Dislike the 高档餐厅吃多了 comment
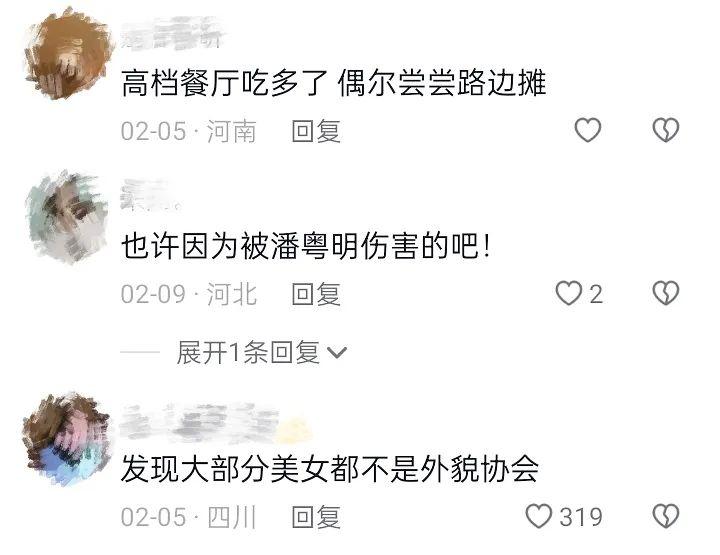Viewport: 720px width, 555px height. [x=665, y=130]
